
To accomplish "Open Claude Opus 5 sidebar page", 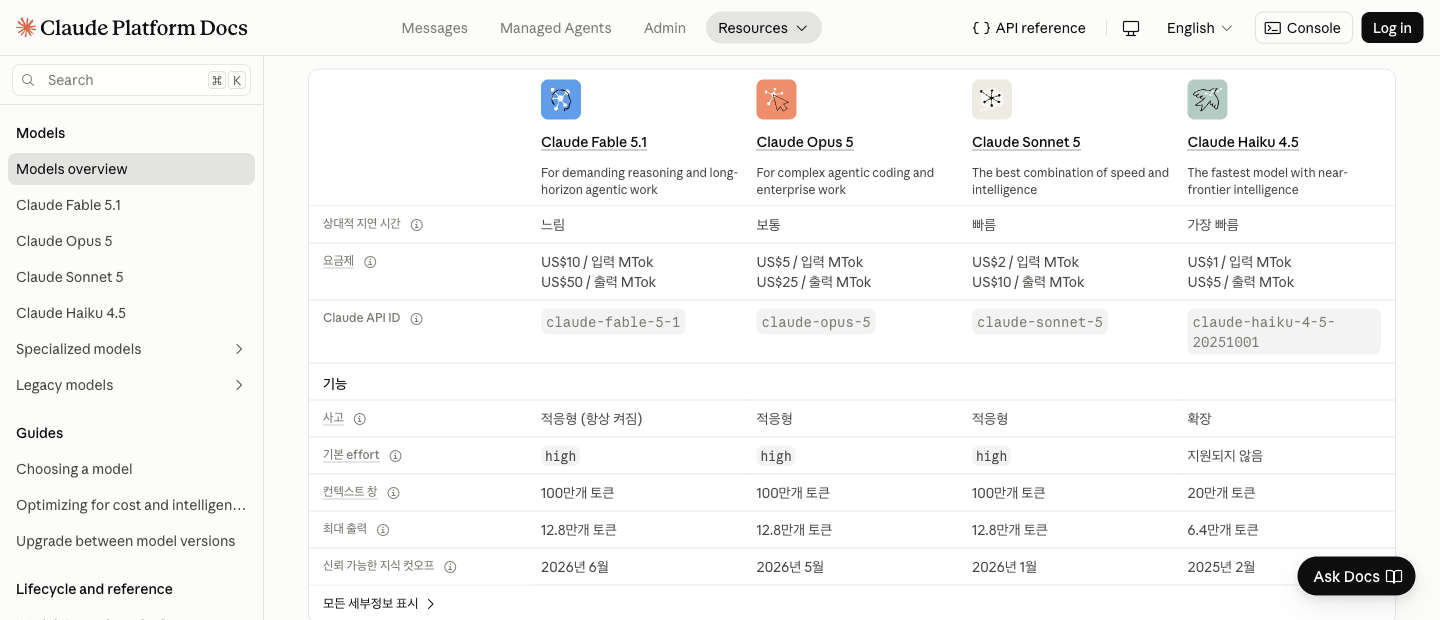I will pyautogui.click(x=131, y=241).
